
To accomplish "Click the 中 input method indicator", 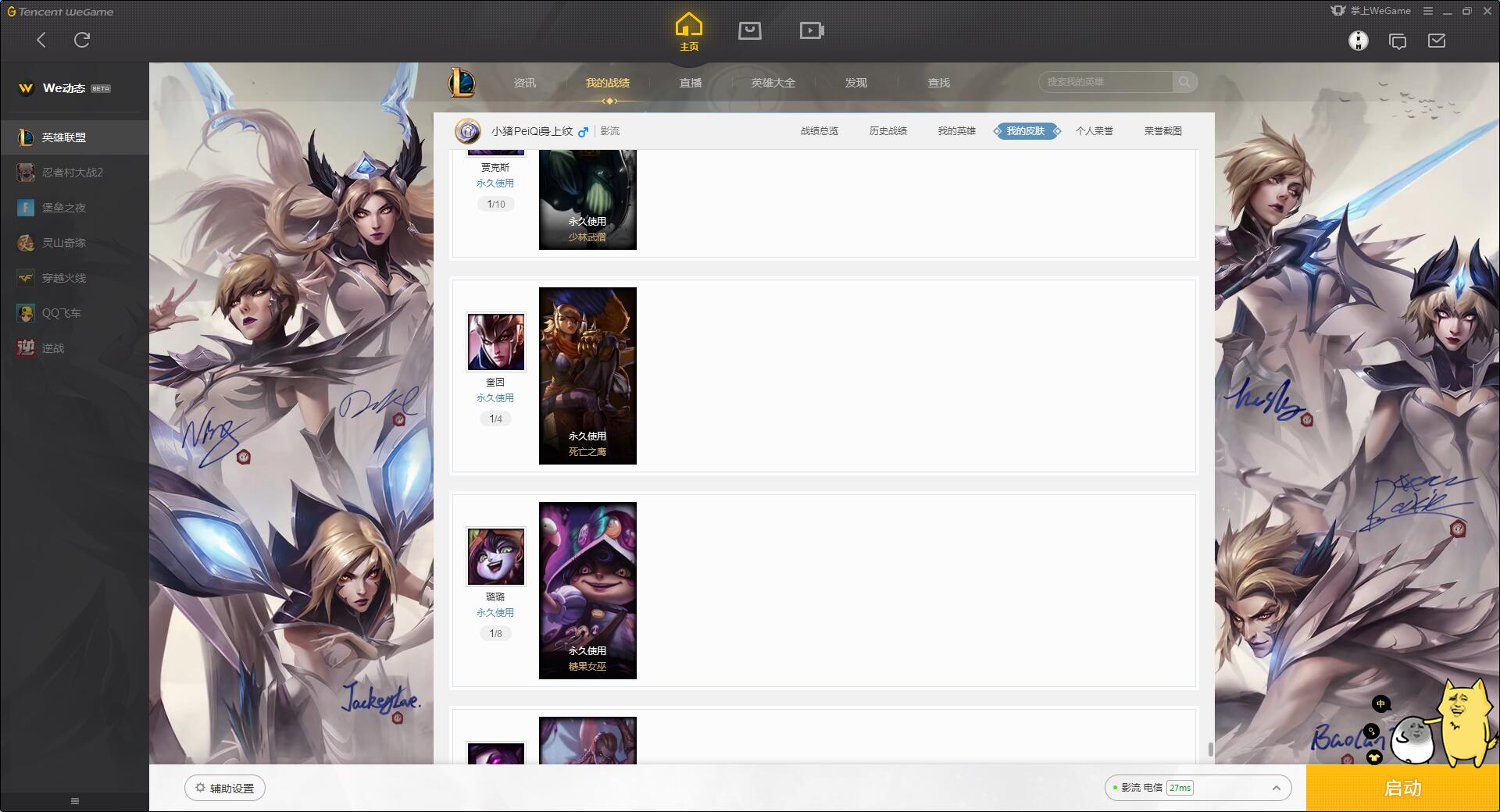I will pos(1380,704).
